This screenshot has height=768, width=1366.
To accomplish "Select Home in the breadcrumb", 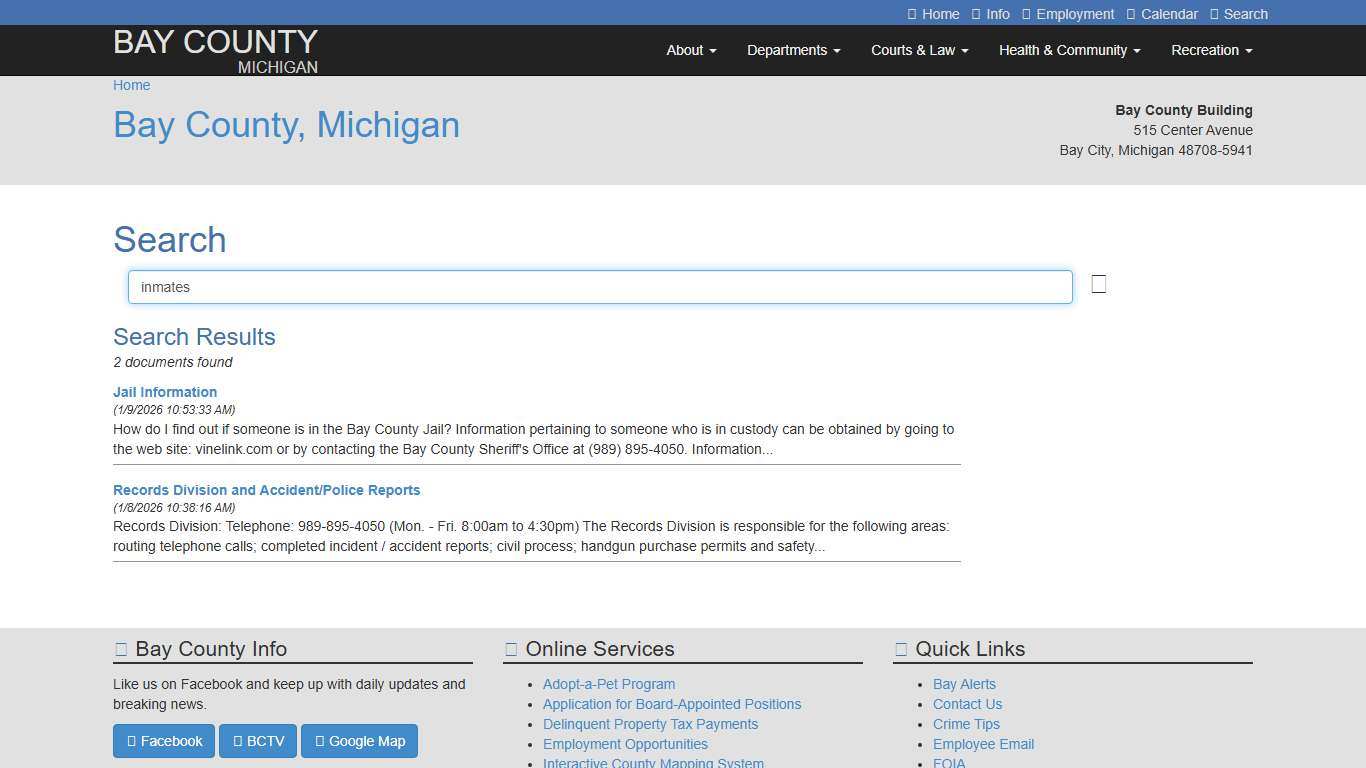I will pyautogui.click(x=131, y=85).
